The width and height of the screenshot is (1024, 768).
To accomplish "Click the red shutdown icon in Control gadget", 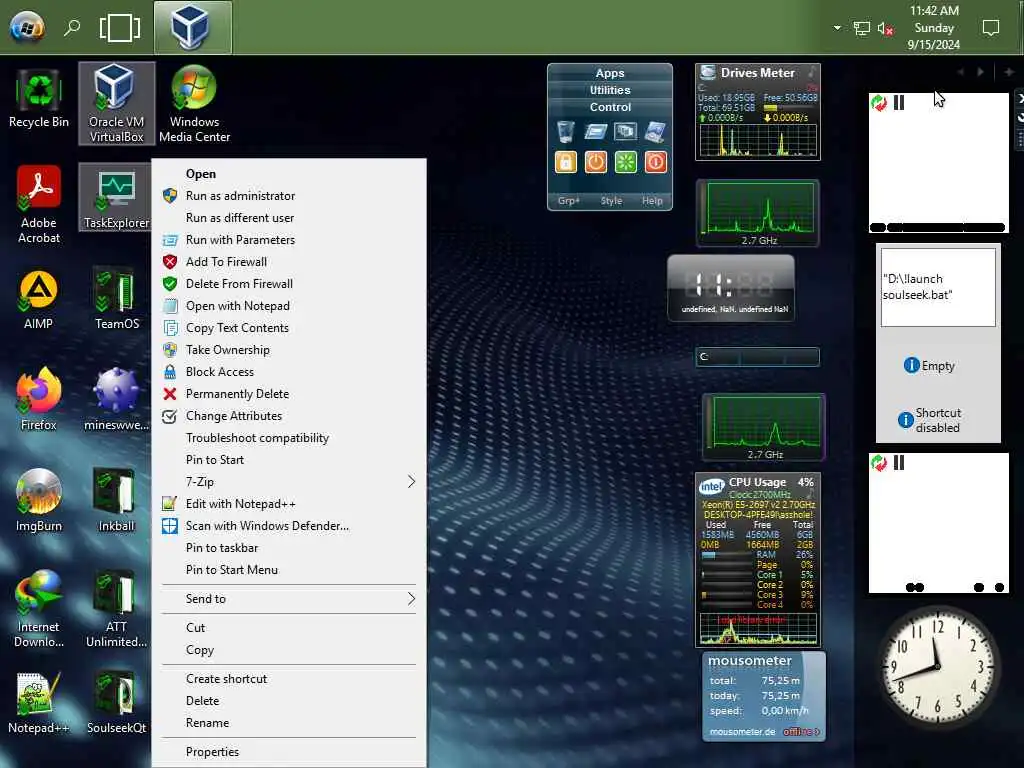I will click(x=656, y=162).
